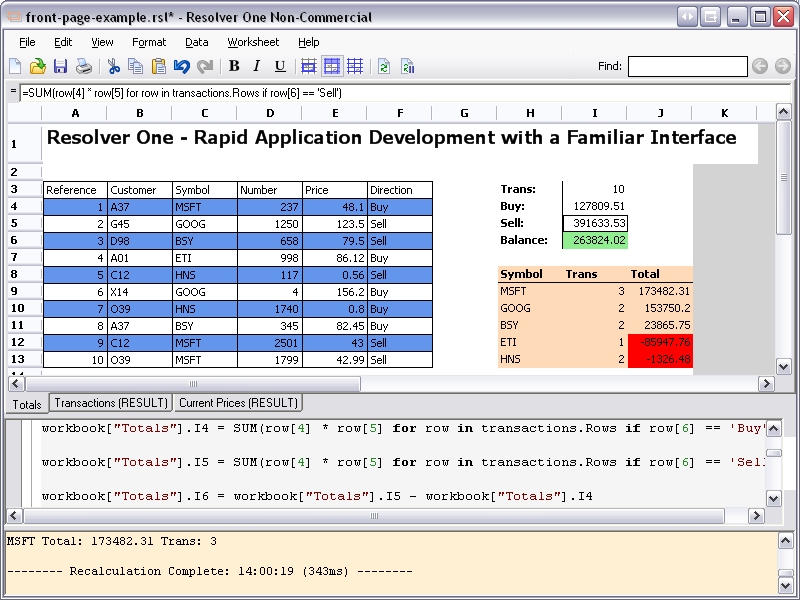The height and width of the screenshot is (600, 800).
Task: Click the Trans count cell showing 10
Action: (x=595, y=189)
